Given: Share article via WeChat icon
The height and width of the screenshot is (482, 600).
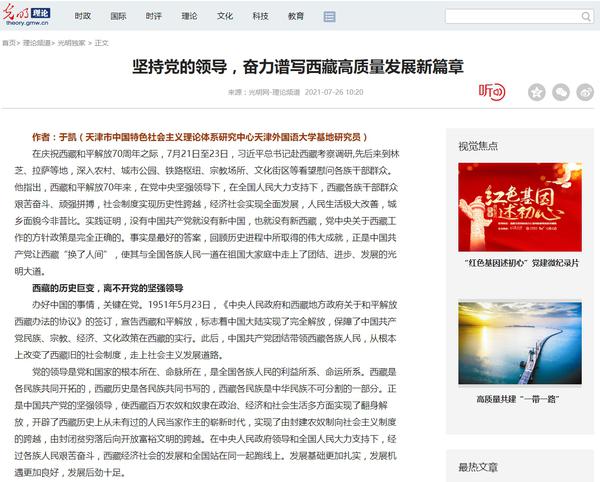Looking at the screenshot, I should pyautogui.click(x=561, y=92).
